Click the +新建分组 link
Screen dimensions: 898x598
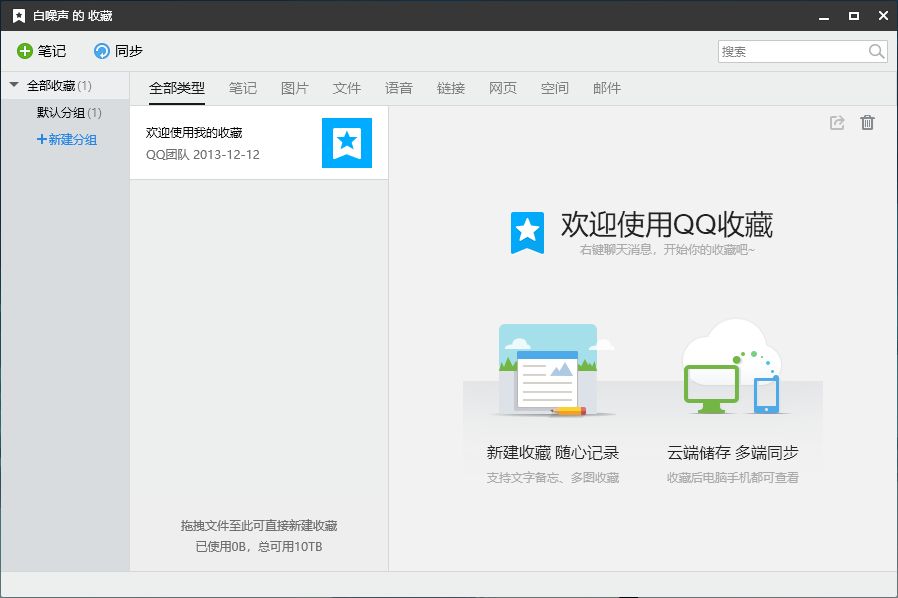[67, 140]
